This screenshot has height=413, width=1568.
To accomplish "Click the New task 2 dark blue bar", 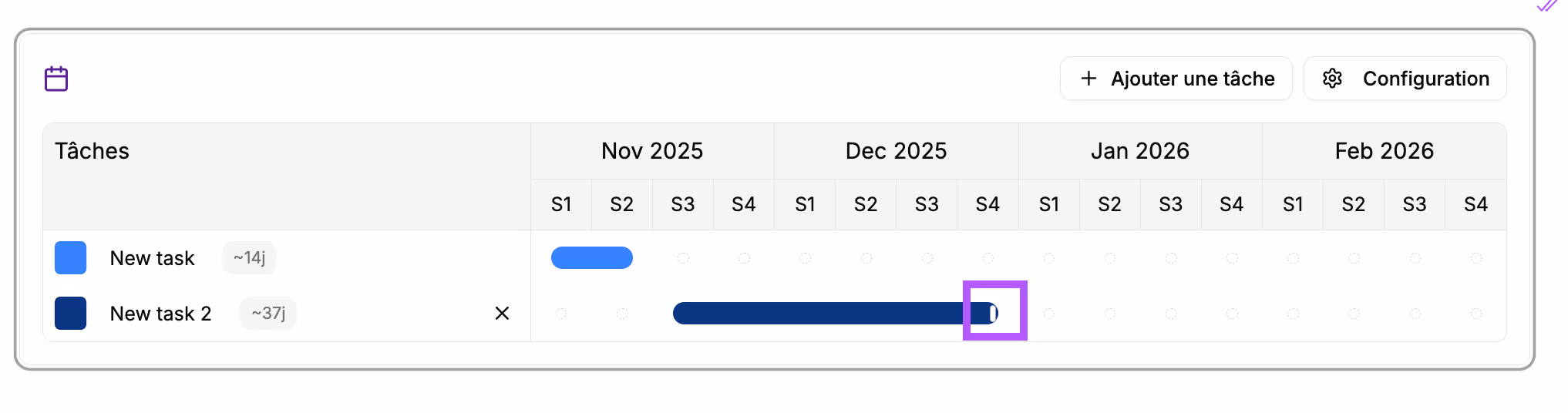I will (x=817, y=314).
